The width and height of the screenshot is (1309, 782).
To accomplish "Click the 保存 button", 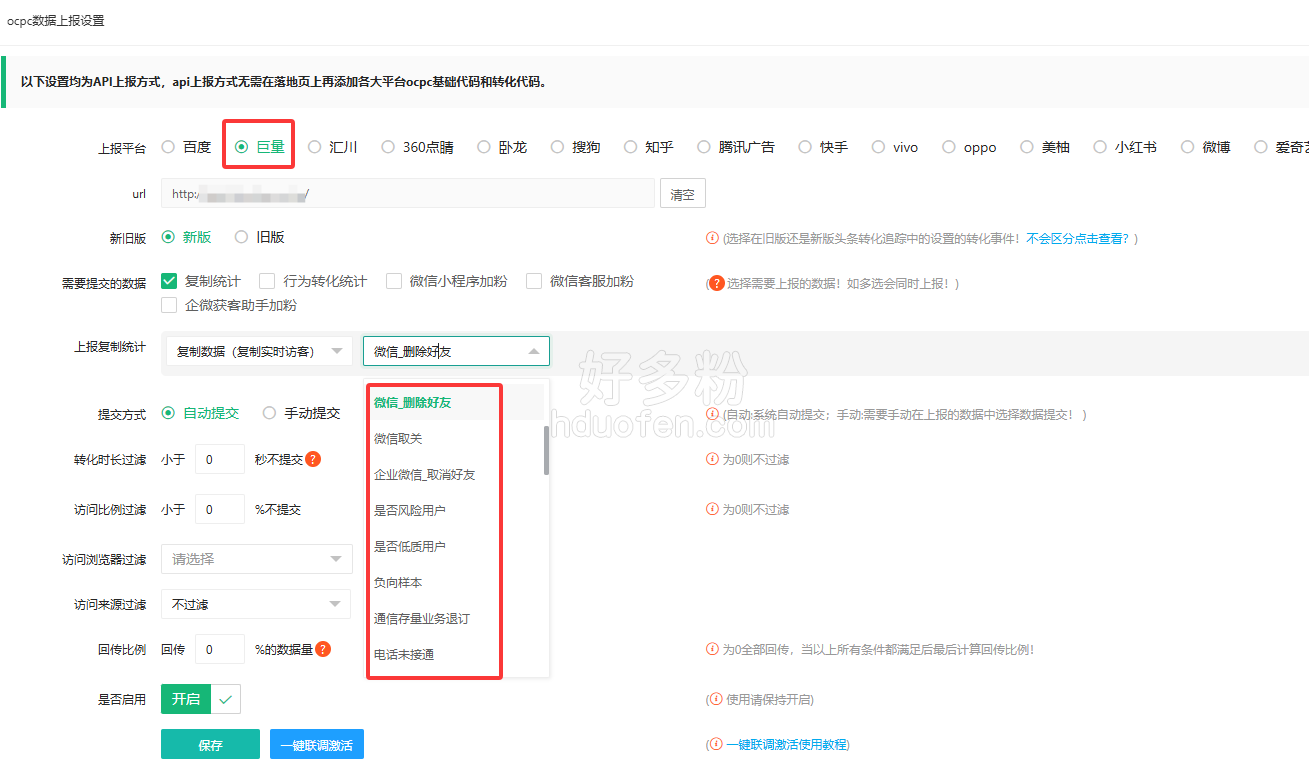I will tap(210, 745).
